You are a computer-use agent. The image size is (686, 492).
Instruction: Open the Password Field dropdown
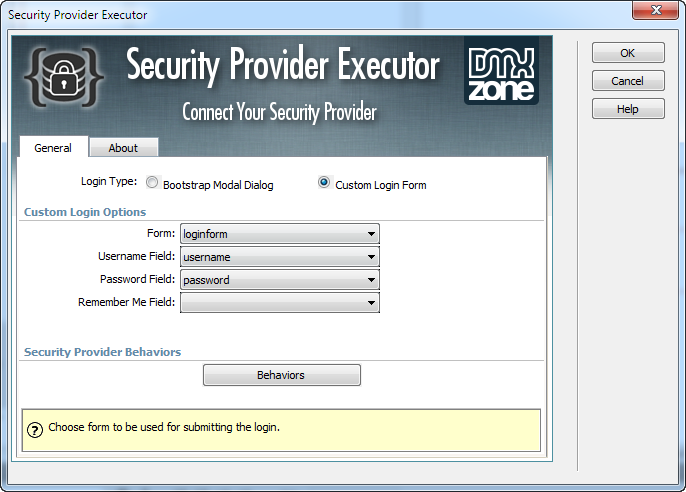coord(280,279)
